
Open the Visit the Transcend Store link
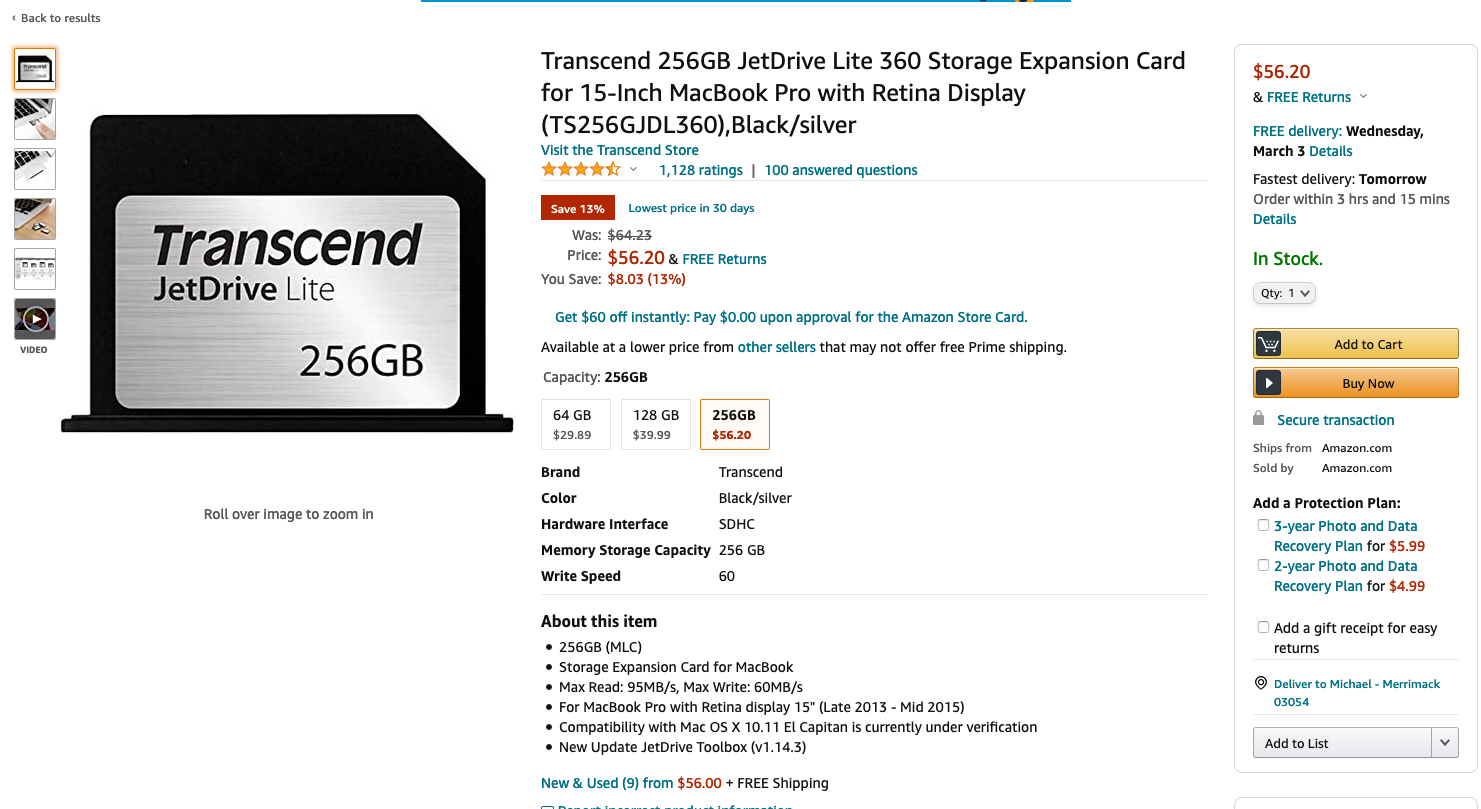pos(620,150)
